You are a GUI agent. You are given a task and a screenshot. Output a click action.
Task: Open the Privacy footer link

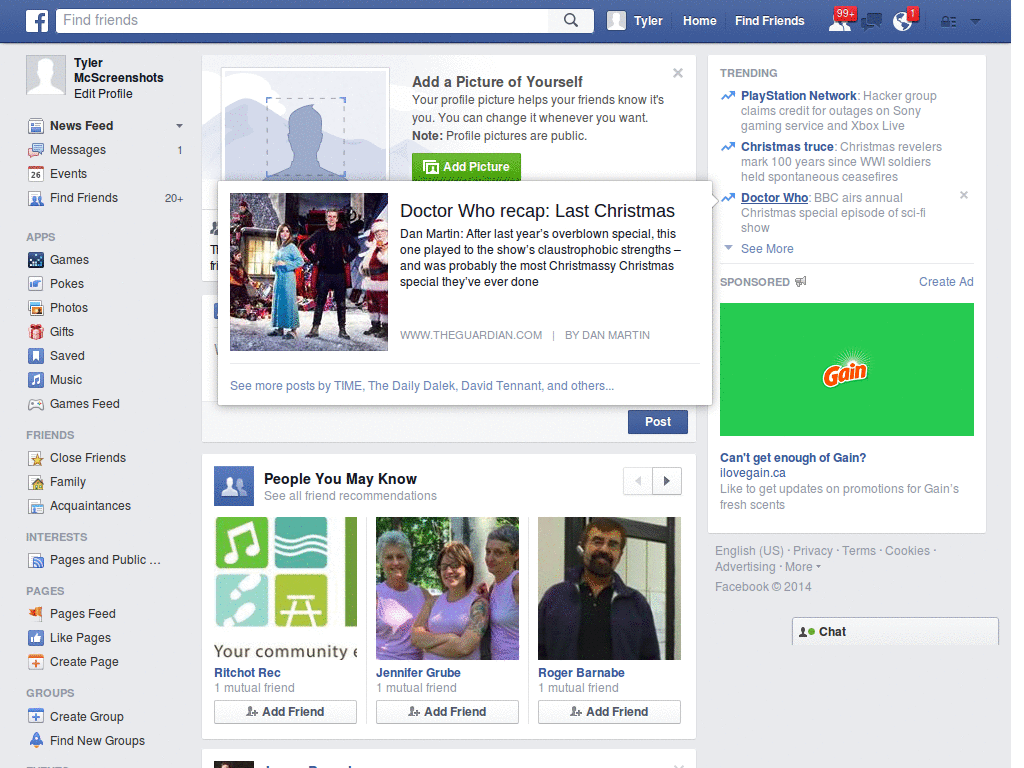812,551
